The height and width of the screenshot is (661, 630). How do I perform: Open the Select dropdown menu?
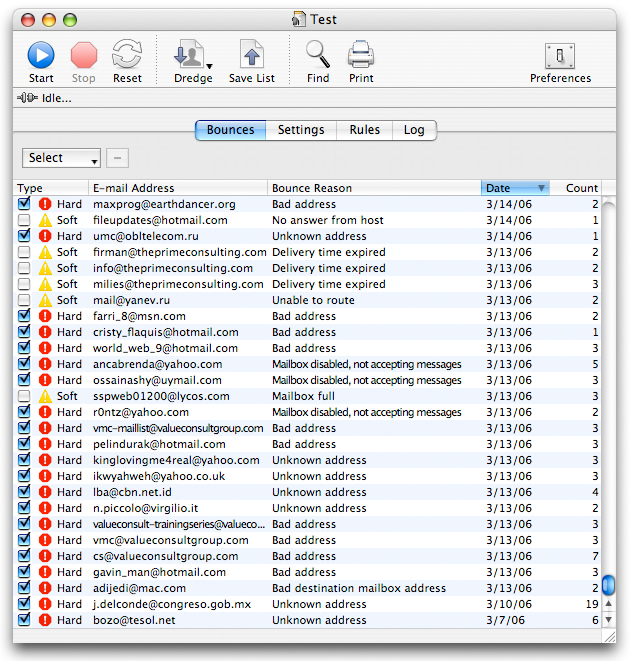[x=61, y=158]
